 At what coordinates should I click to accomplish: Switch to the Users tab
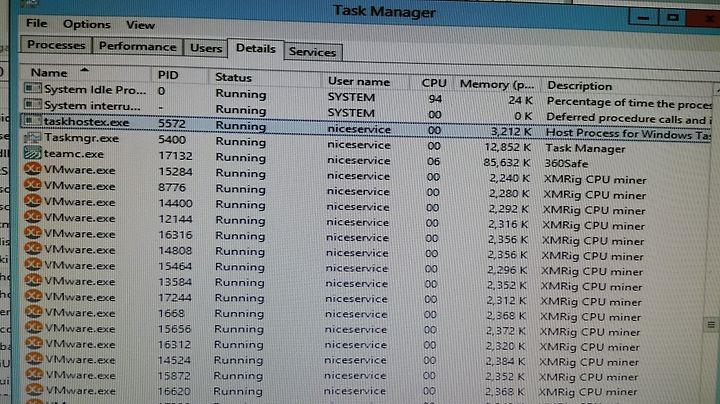206,48
